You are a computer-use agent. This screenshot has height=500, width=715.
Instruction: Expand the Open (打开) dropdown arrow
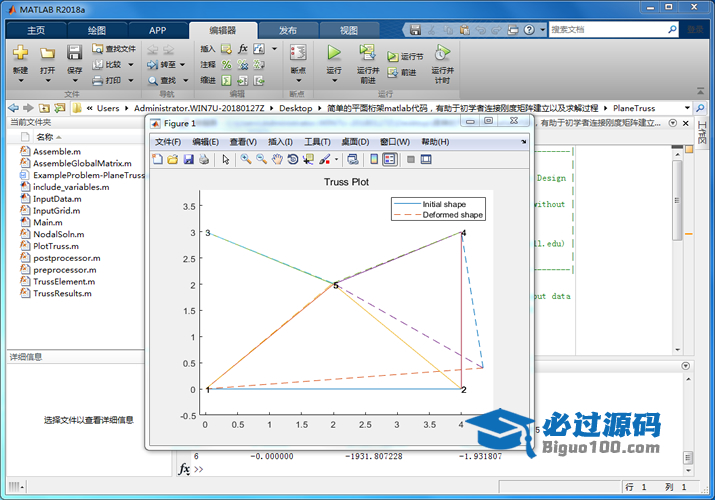point(48,81)
